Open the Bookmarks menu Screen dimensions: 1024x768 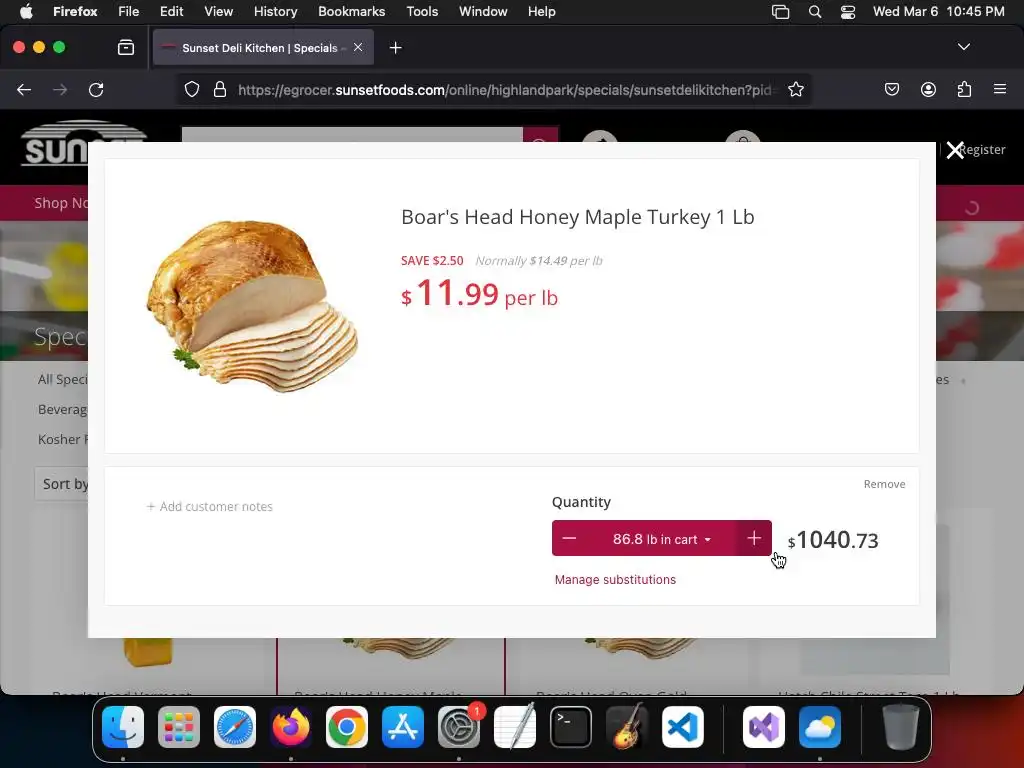pyautogui.click(x=351, y=11)
